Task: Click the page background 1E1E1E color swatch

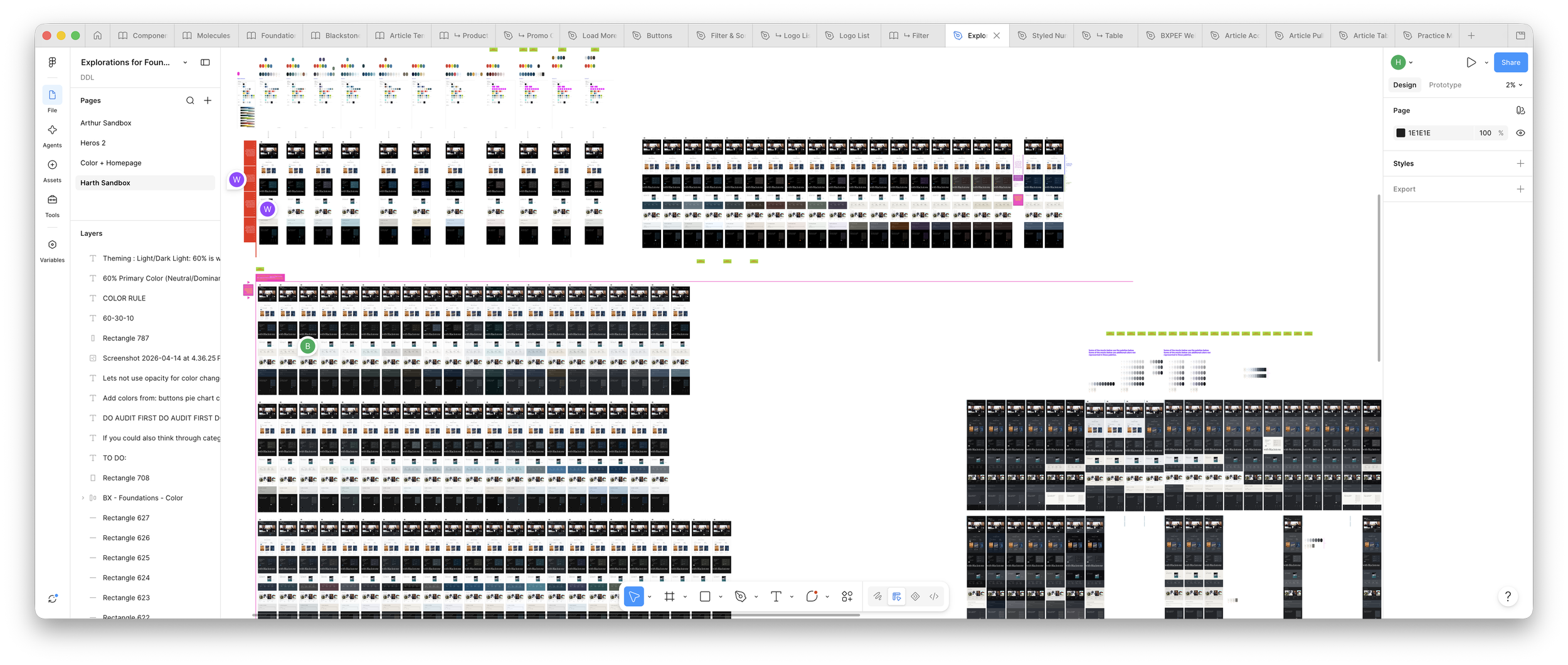Action: tap(1401, 133)
